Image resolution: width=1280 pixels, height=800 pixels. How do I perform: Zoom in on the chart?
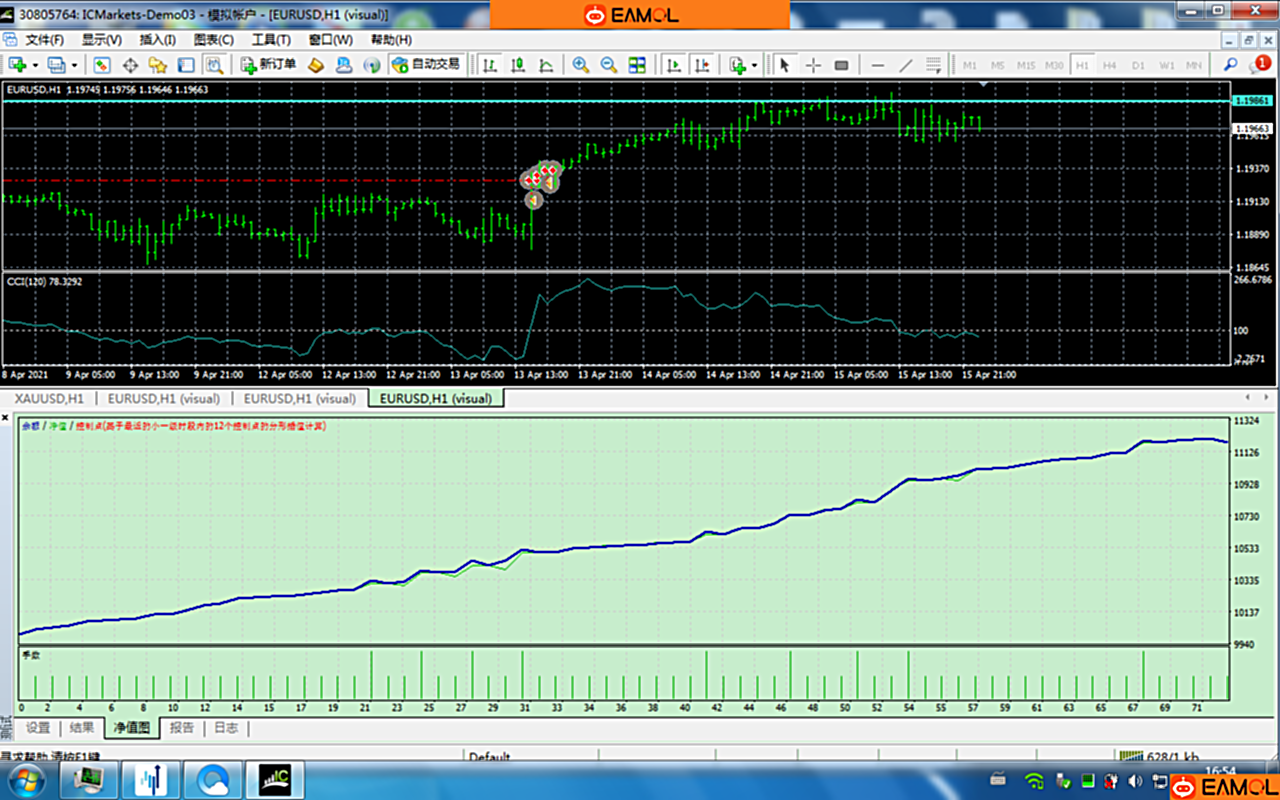click(x=580, y=65)
